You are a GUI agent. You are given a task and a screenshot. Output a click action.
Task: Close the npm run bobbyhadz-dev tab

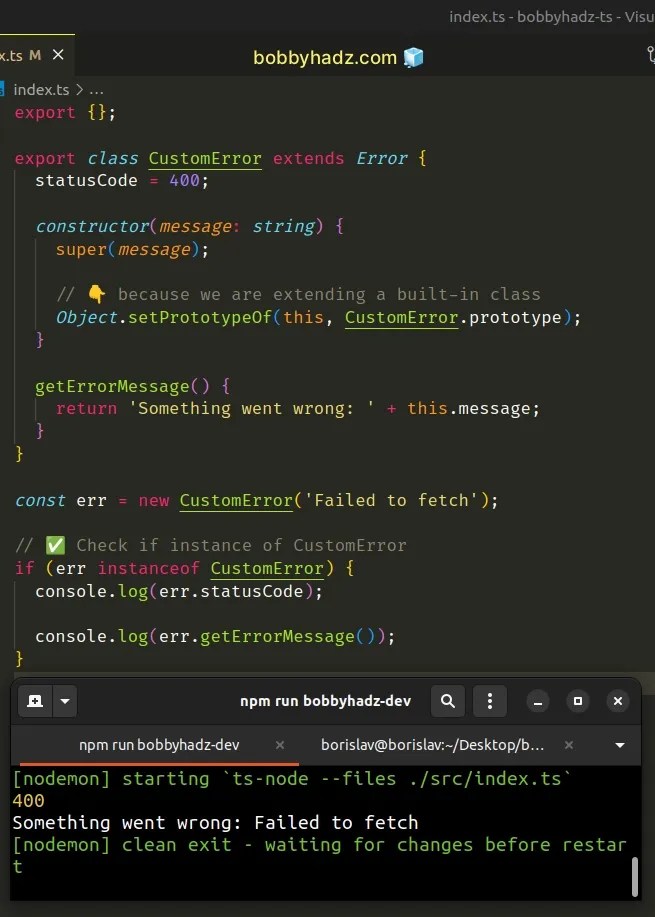click(x=280, y=745)
